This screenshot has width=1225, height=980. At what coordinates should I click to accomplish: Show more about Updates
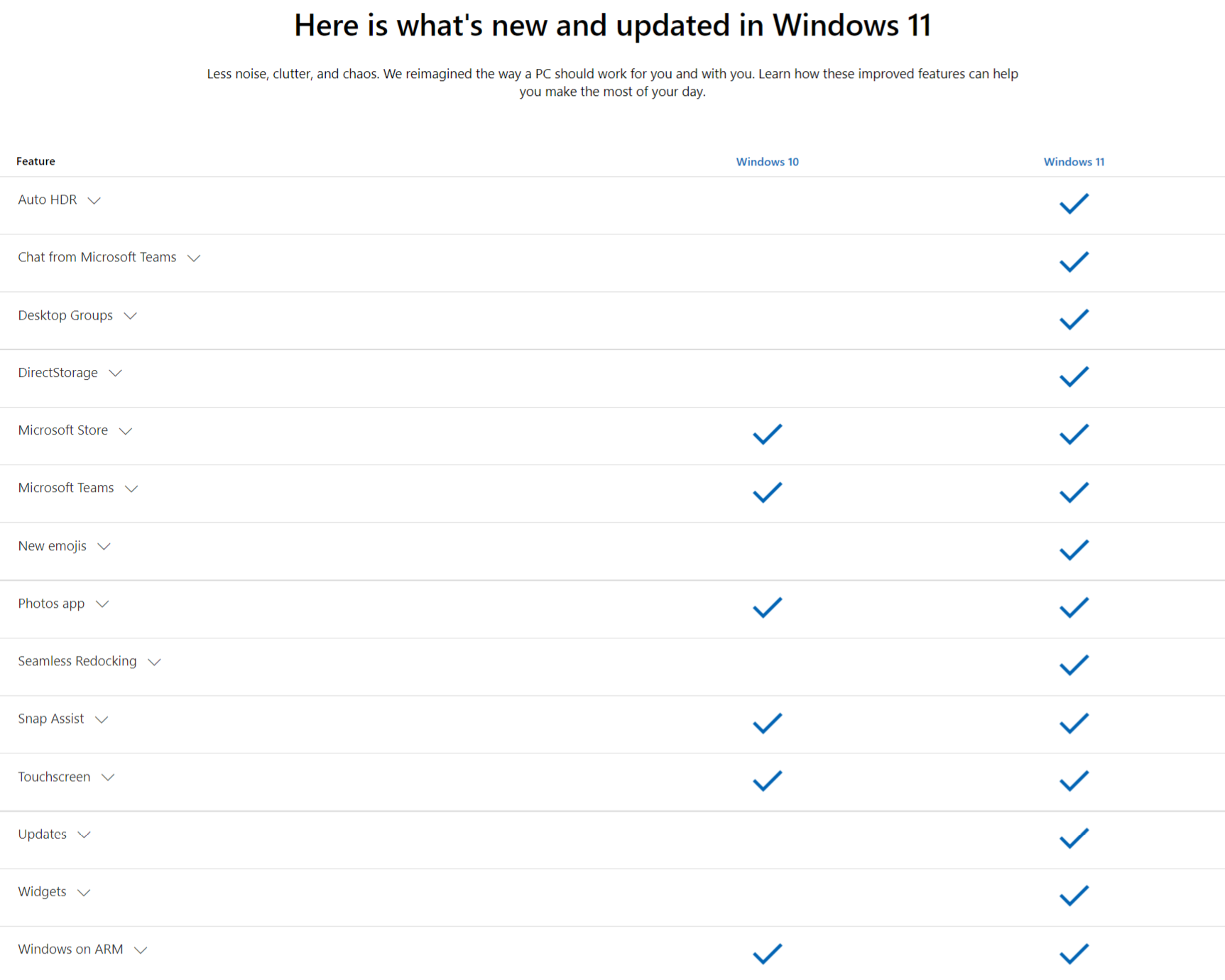[84, 835]
